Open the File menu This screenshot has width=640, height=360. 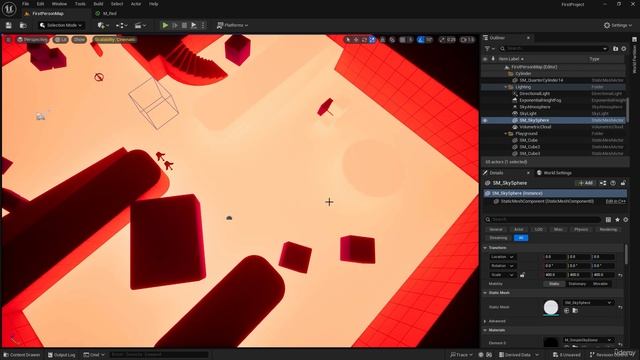click(x=25, y=4)
